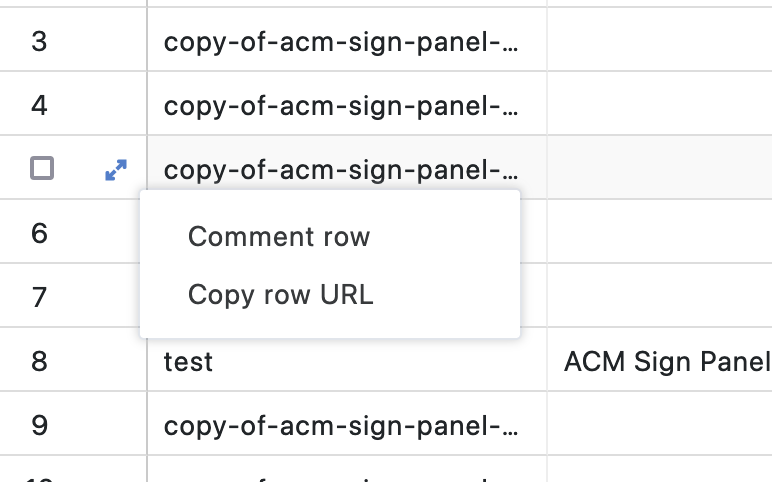Click the ACM Sign Panel cell
The height and width of the screenshot is (482, 772).
tap(666, 361)
